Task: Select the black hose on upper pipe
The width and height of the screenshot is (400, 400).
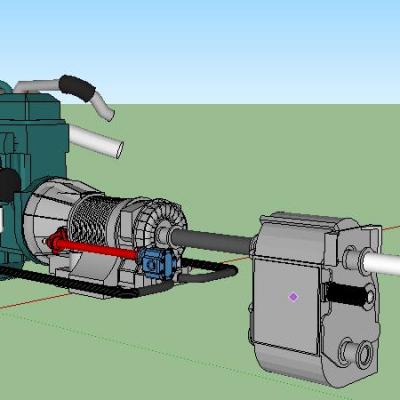Action: coord(77,88)
